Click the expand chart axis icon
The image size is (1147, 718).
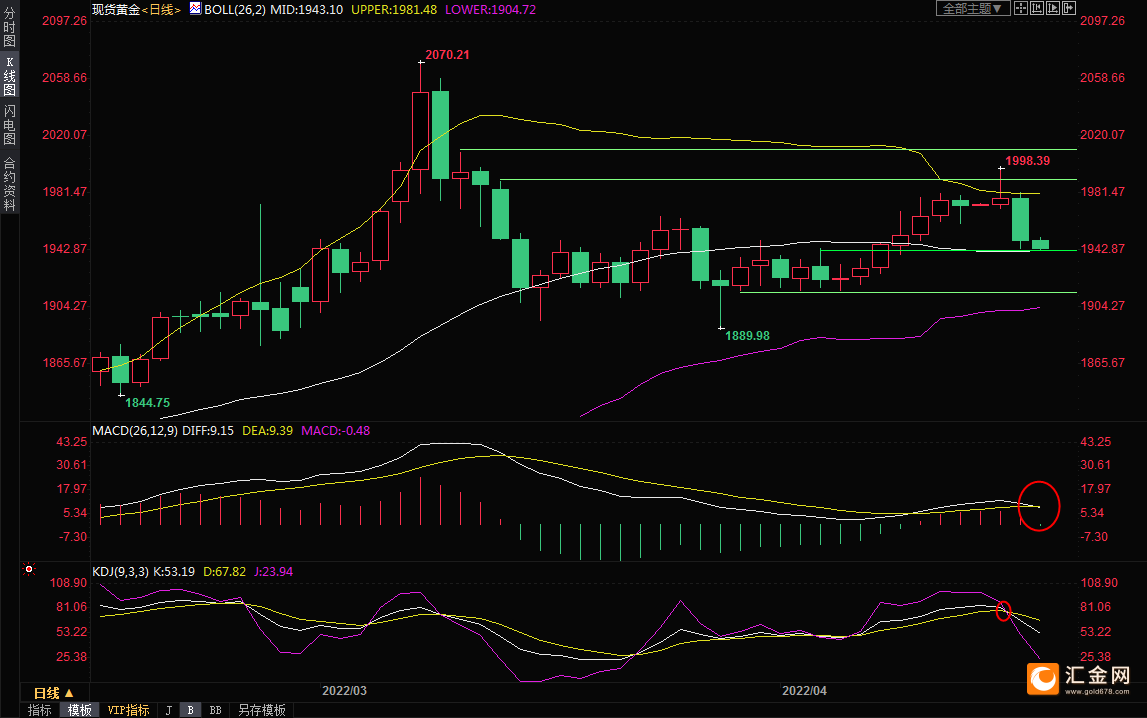pos(1053,9)
